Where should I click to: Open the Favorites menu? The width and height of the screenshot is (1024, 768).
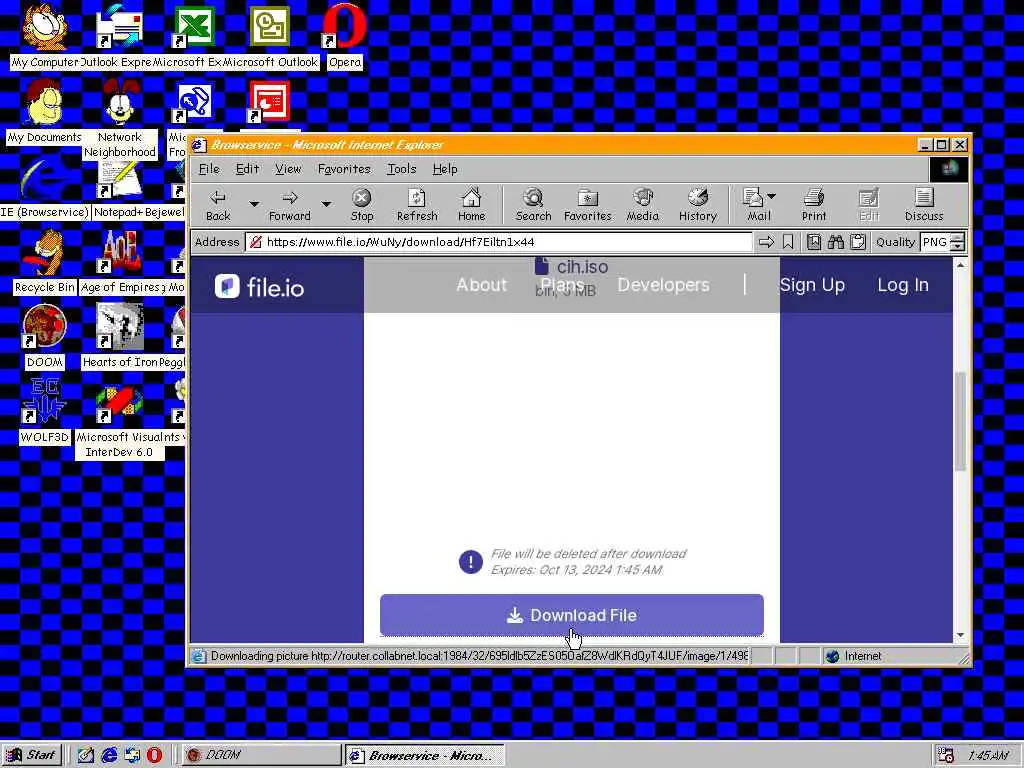point(344,169)
